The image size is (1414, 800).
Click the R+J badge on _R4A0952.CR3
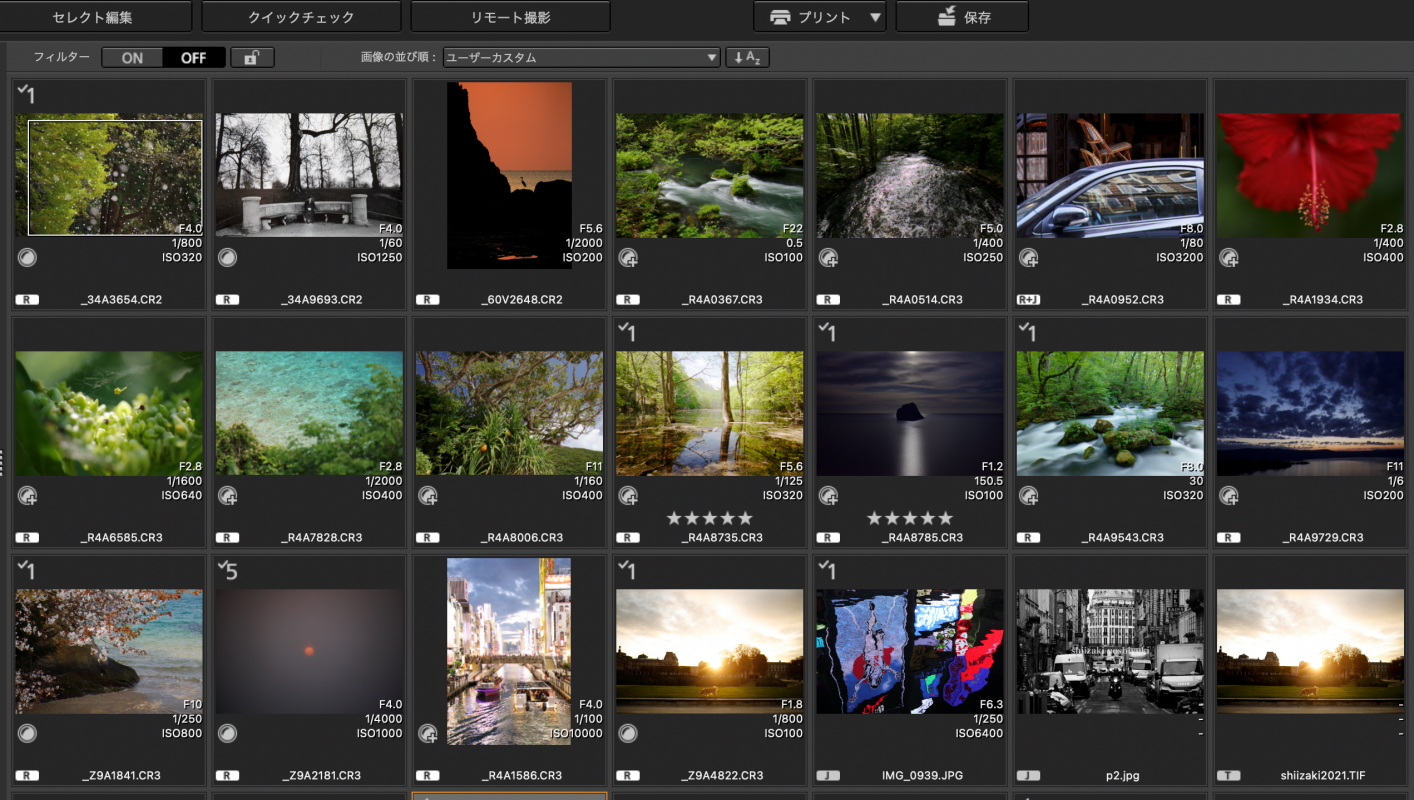point(1028,300)
